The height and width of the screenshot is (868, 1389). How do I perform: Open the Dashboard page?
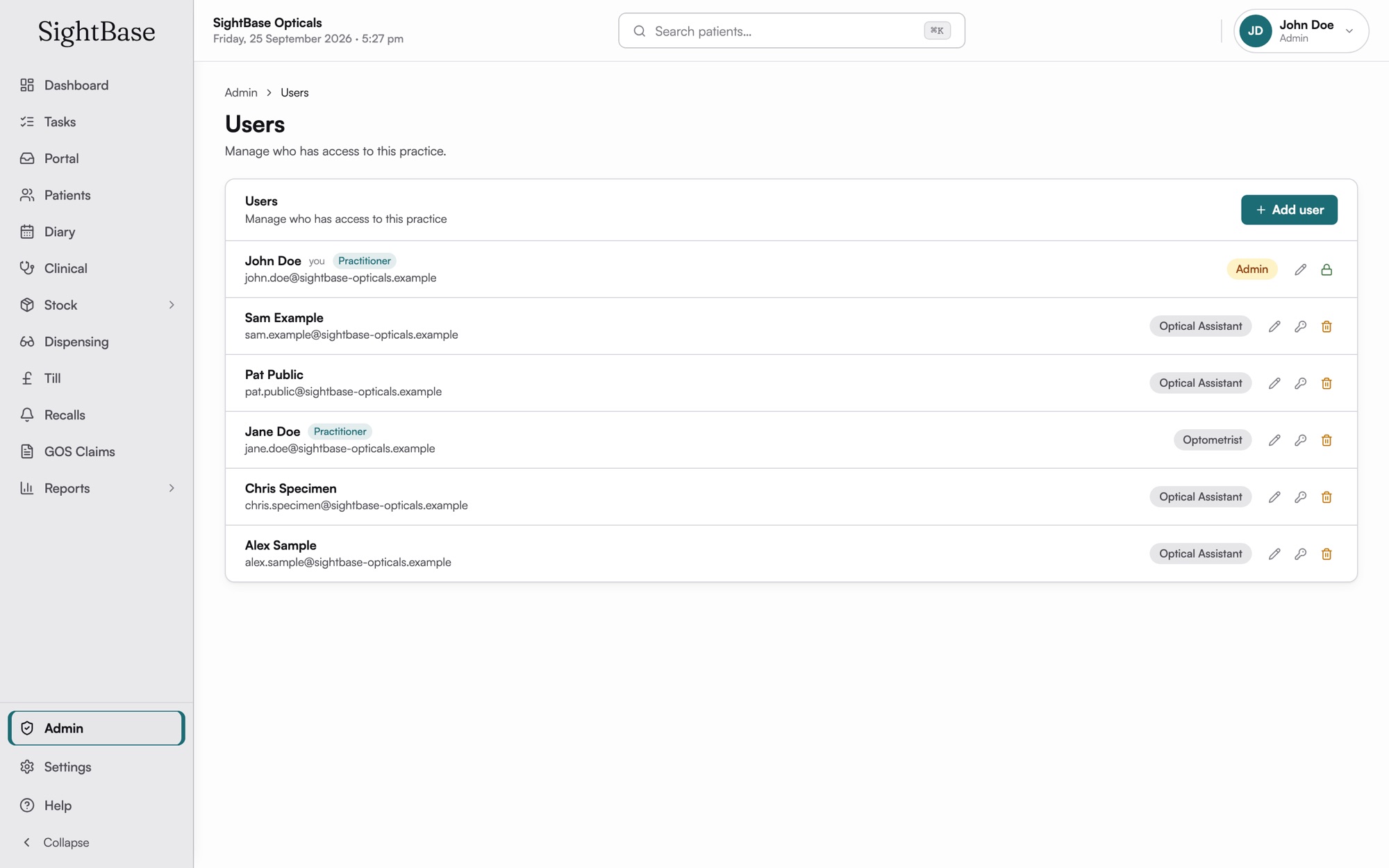pyautogui.click(x=97, y=85)
